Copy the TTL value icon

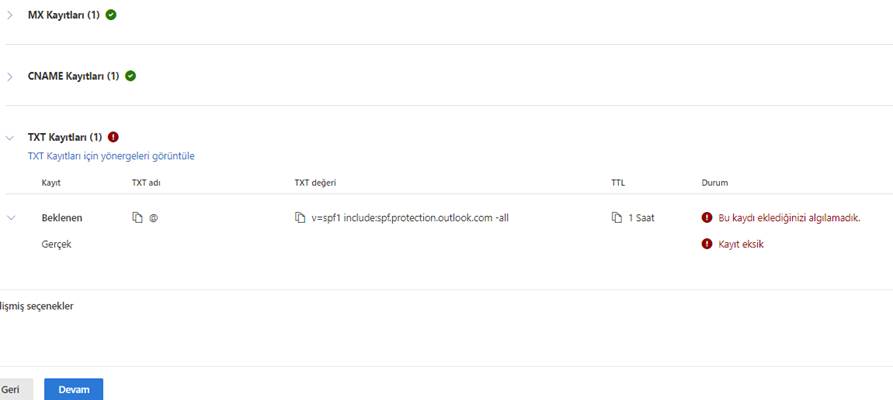tap(617, 217)
